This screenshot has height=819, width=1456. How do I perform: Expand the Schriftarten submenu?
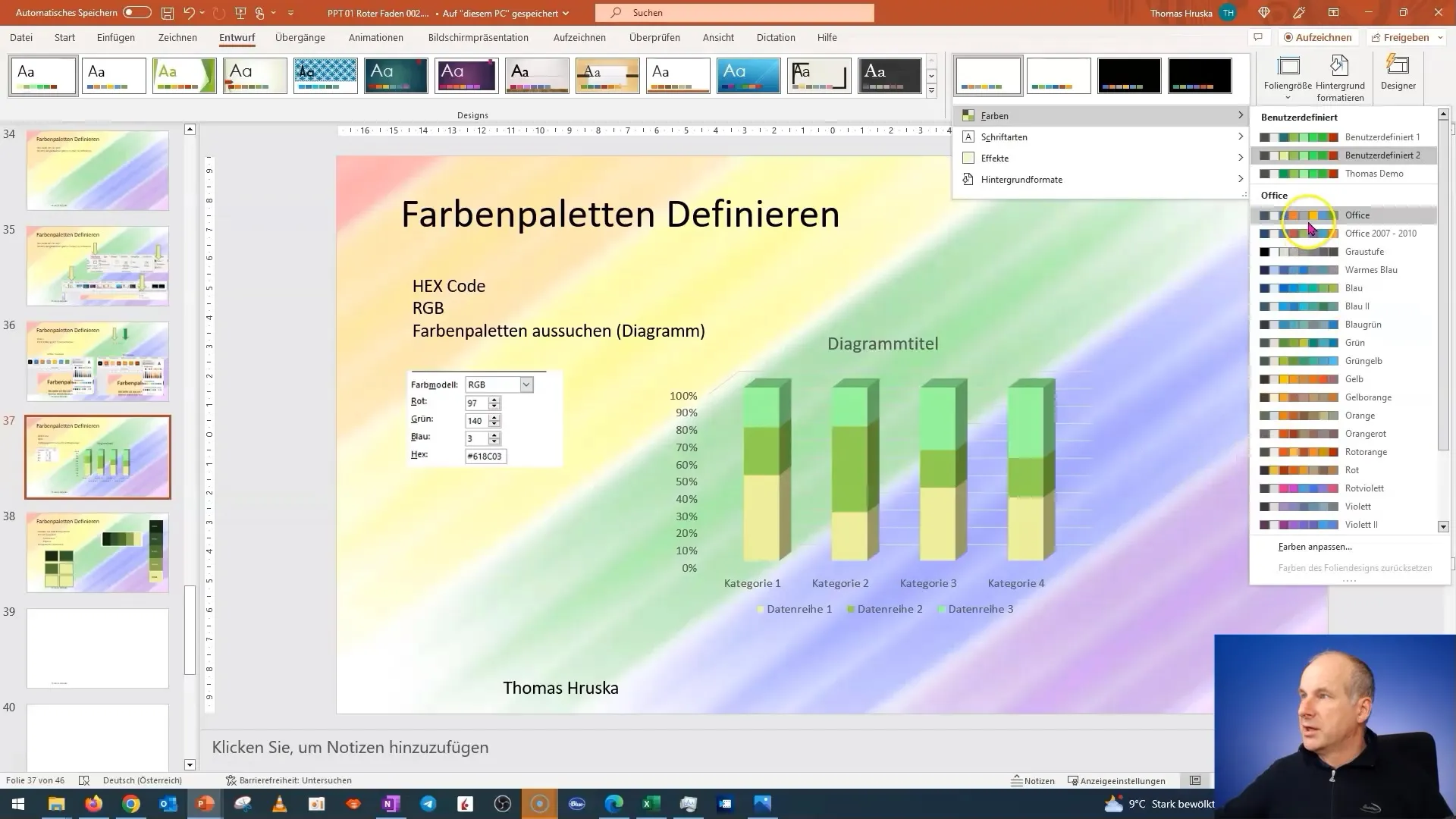click(1100, 137)
